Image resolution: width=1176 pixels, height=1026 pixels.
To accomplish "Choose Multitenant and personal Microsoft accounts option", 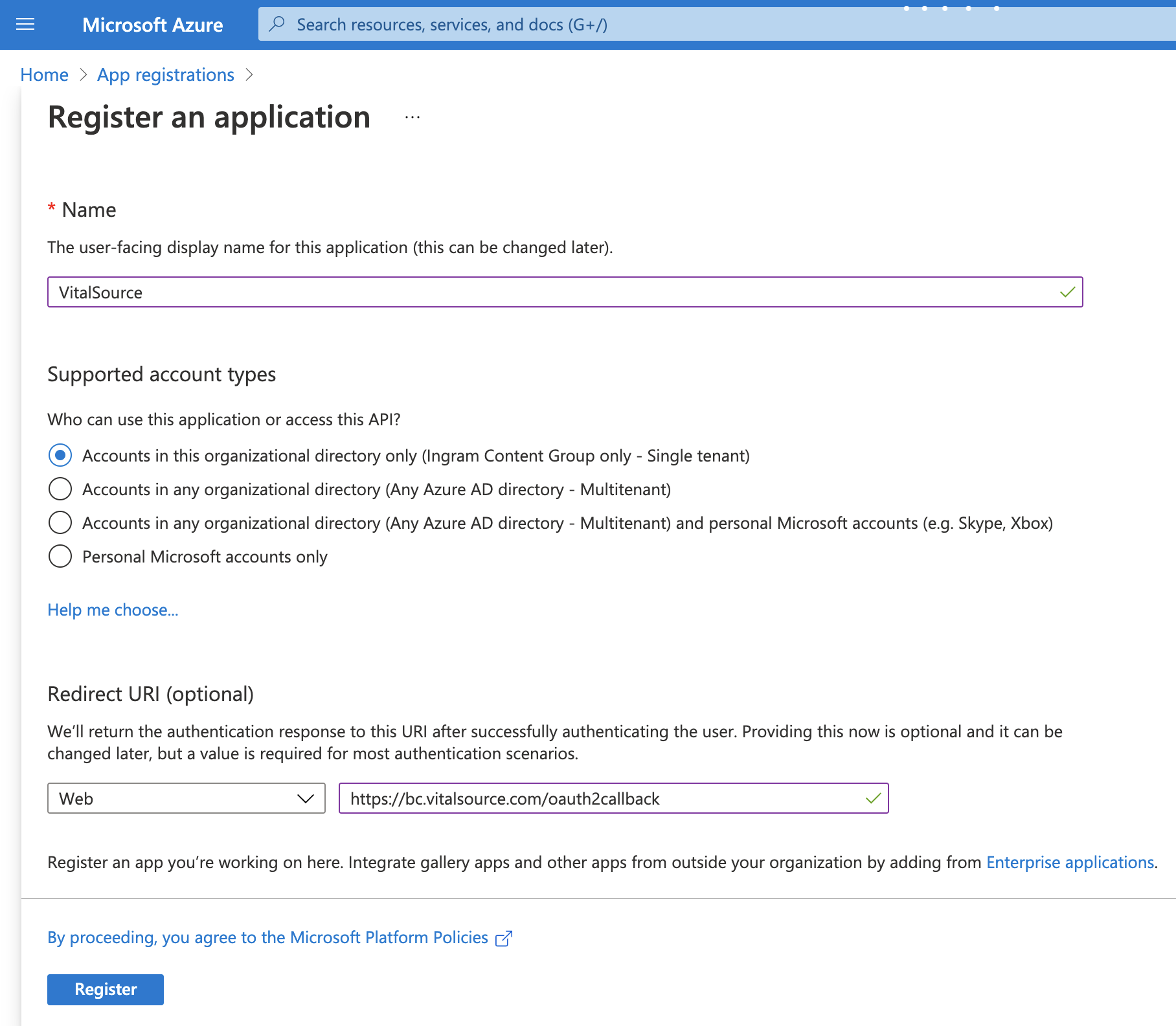I will [60, 522].
